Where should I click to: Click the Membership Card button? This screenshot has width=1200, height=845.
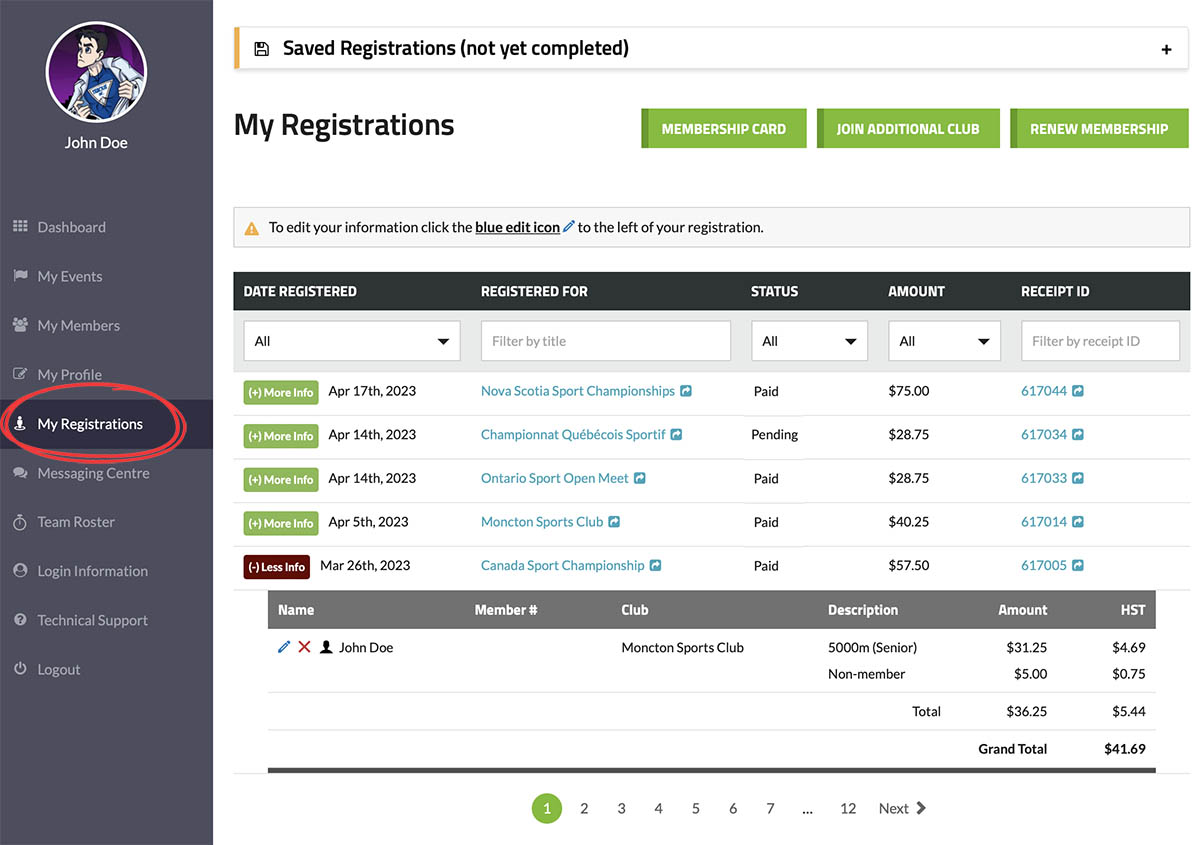723,129
